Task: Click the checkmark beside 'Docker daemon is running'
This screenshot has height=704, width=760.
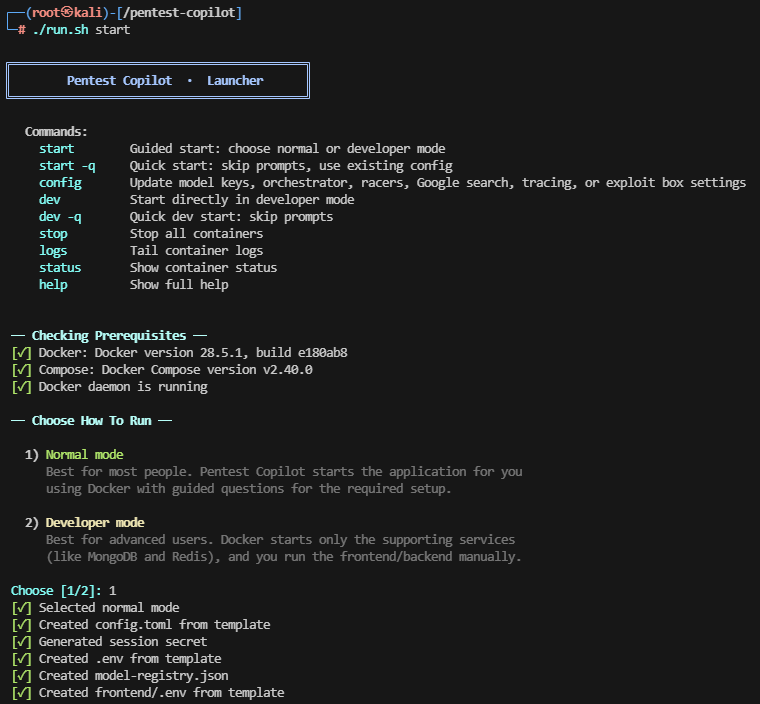Action: (x=21, y=387)
